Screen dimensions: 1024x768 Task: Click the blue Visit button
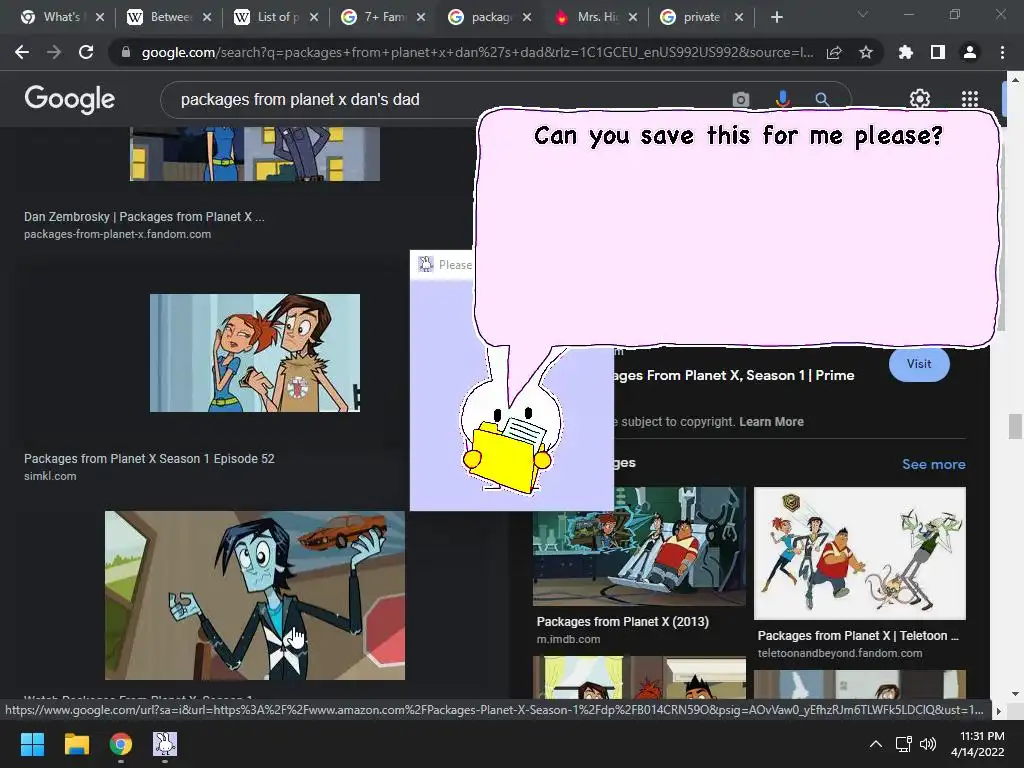pos(919,364)
